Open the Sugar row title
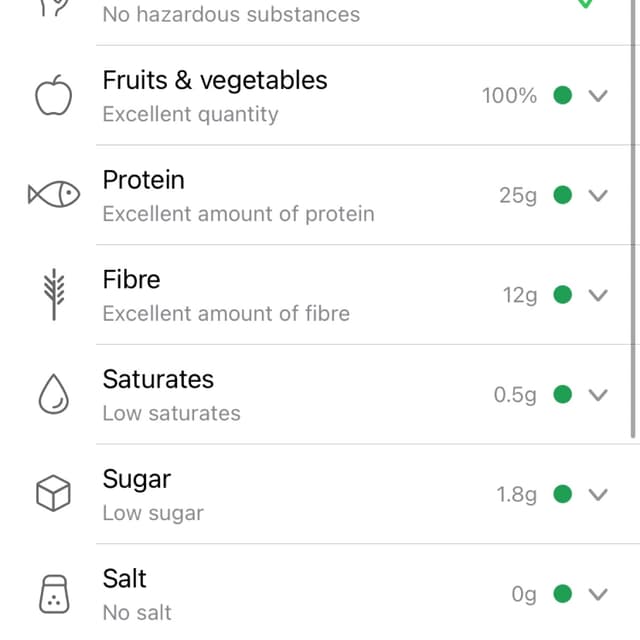Image resolution: width=640 pixels, height=640 pixels. pos(137,480)
